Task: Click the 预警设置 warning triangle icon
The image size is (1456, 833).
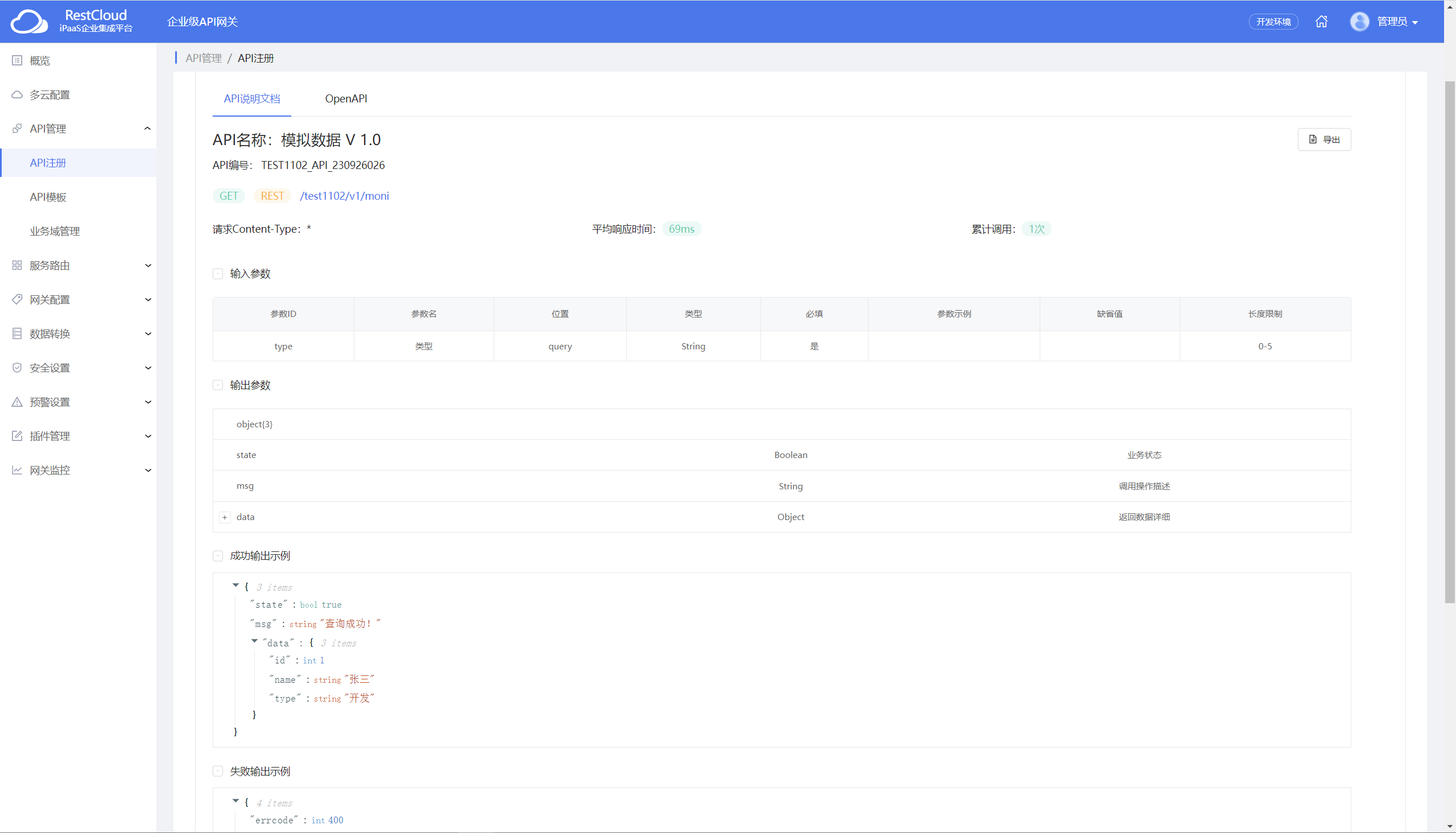Action: (x=17, y=402)
